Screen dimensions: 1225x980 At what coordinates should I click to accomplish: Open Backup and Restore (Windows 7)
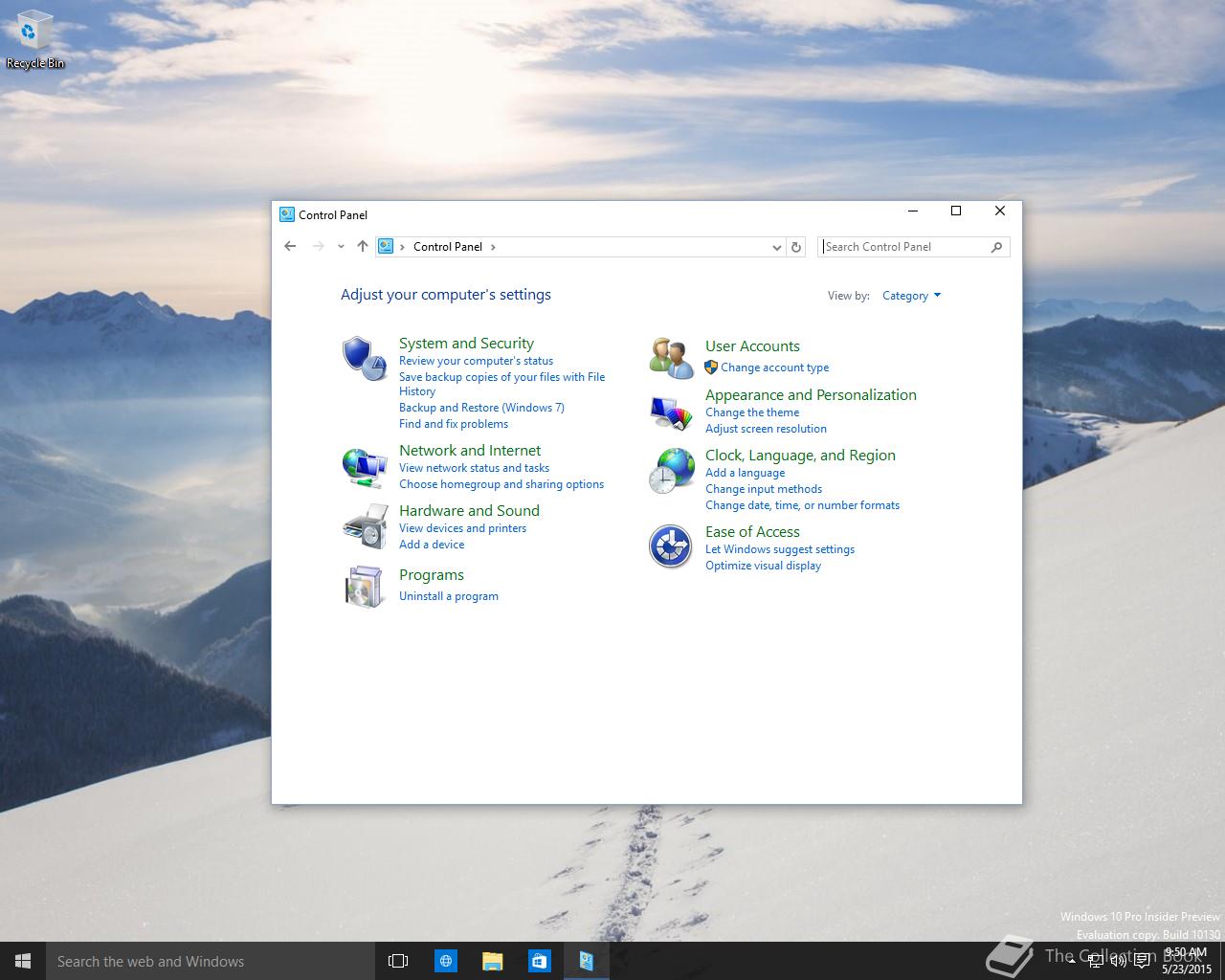[x=481, y=408]
